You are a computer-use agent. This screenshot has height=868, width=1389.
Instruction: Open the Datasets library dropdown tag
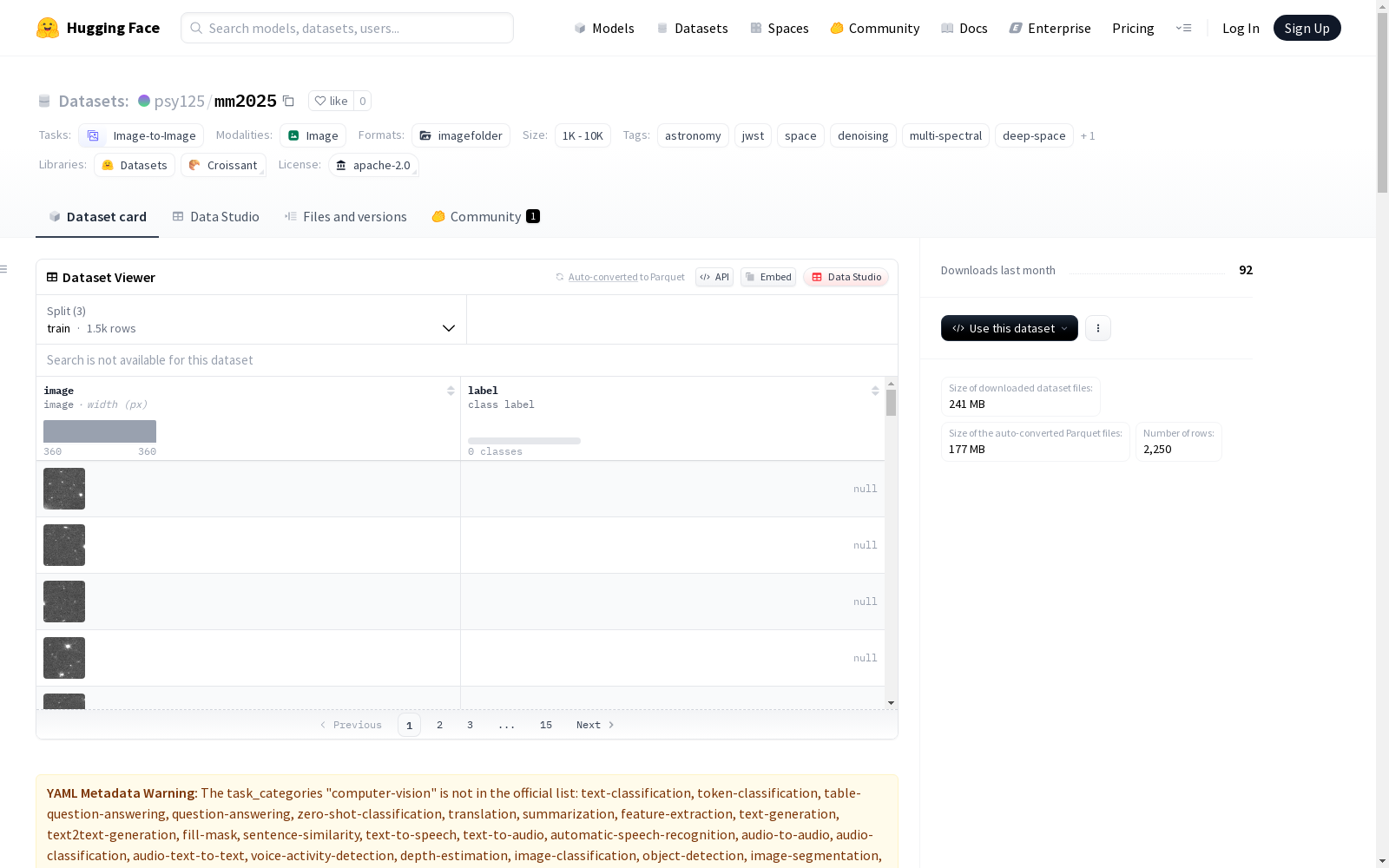click(x=135, y=165)
